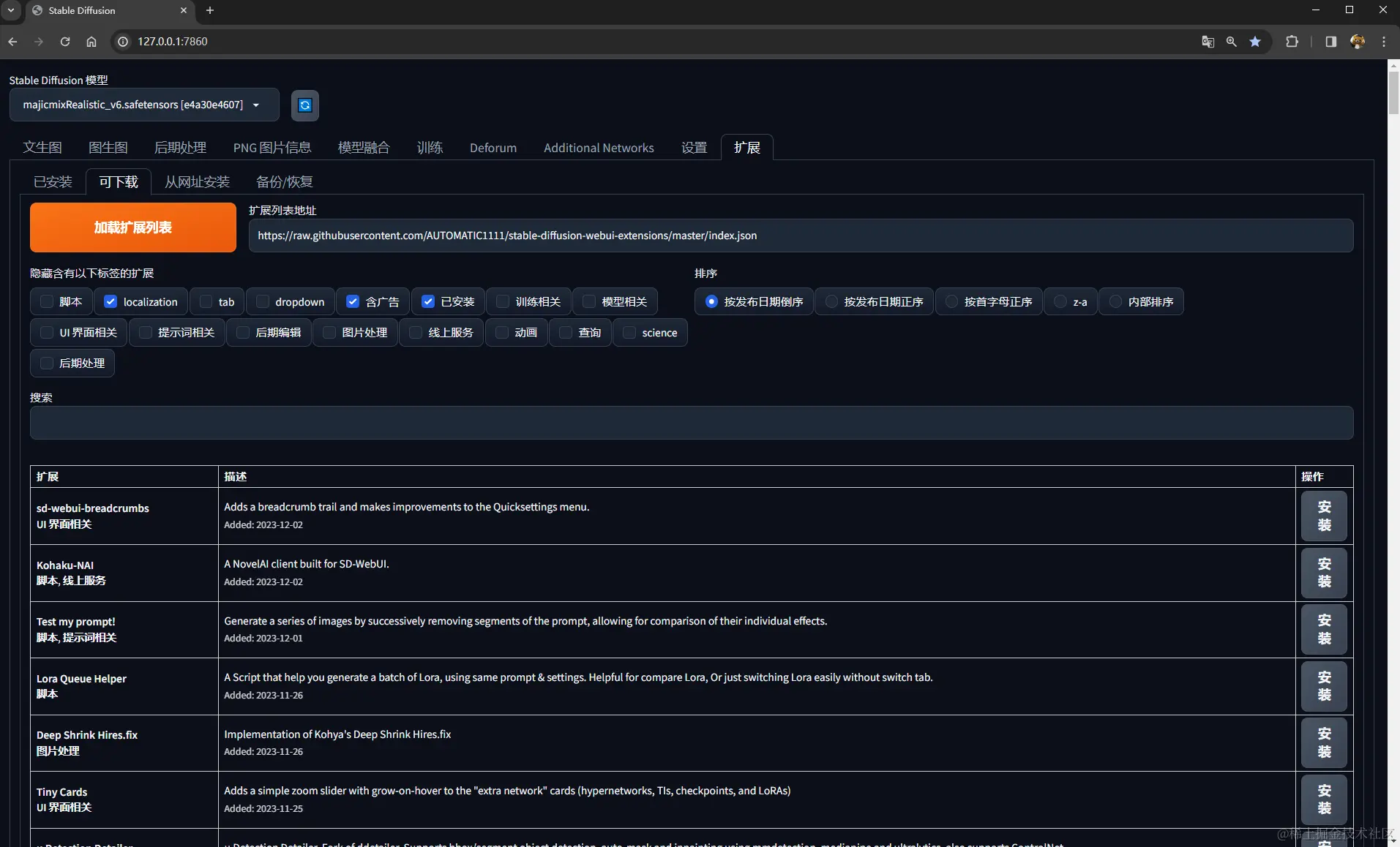Screen dimensions: 1400x847
Task: Install the Test my prompt! extension
Action: point(1324,629)
